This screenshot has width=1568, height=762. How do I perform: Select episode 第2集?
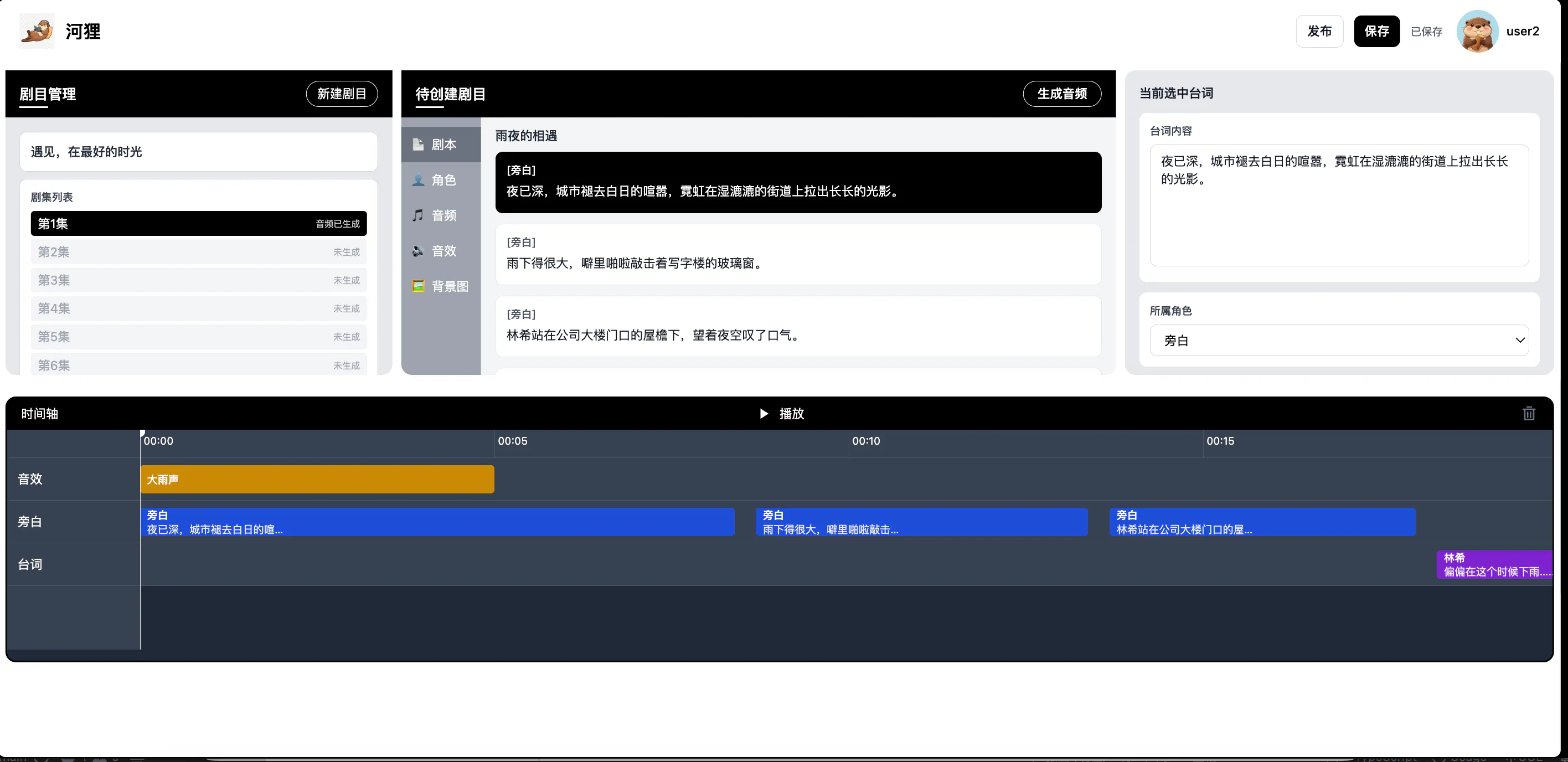pos(198,252)
